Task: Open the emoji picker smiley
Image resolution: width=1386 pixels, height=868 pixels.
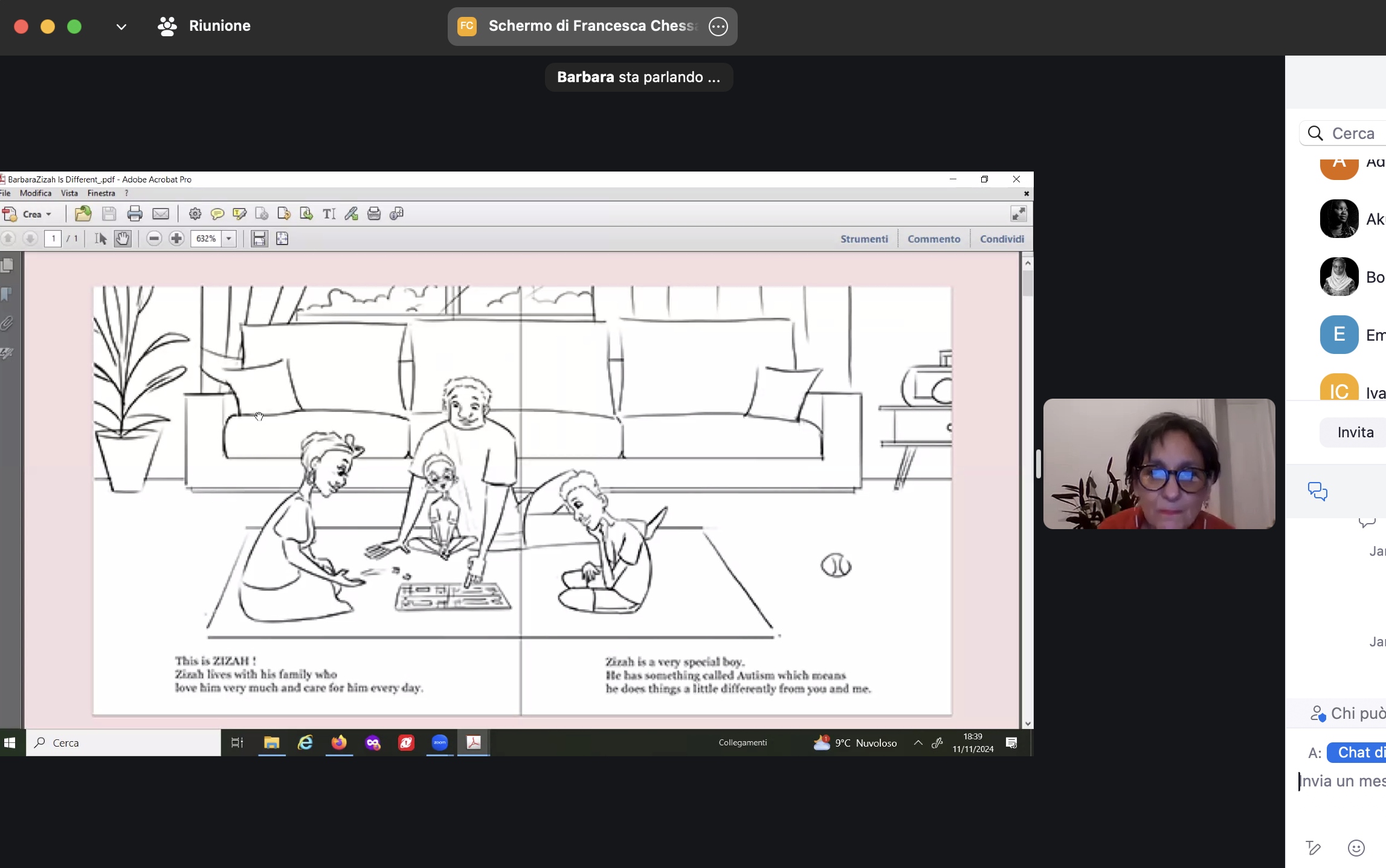Action: click(x=1356, y=848)
